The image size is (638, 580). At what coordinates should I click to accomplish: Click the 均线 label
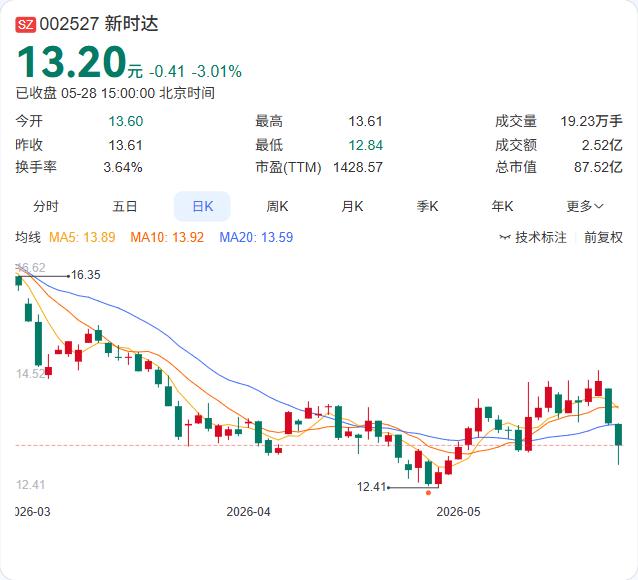point(28,237)
